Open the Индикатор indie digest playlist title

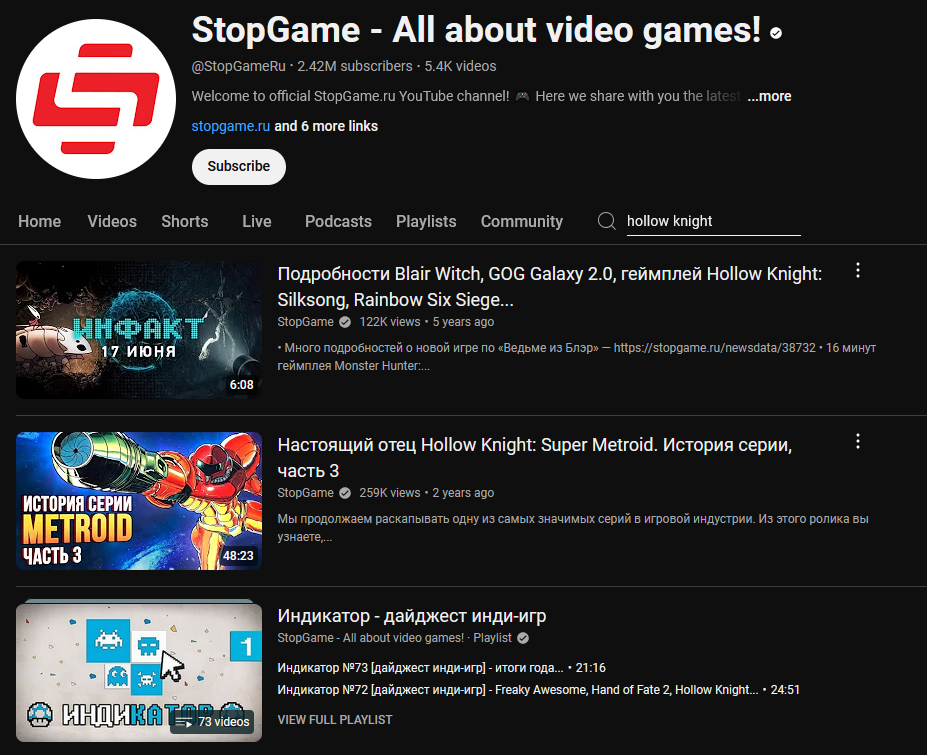(411, 616)
